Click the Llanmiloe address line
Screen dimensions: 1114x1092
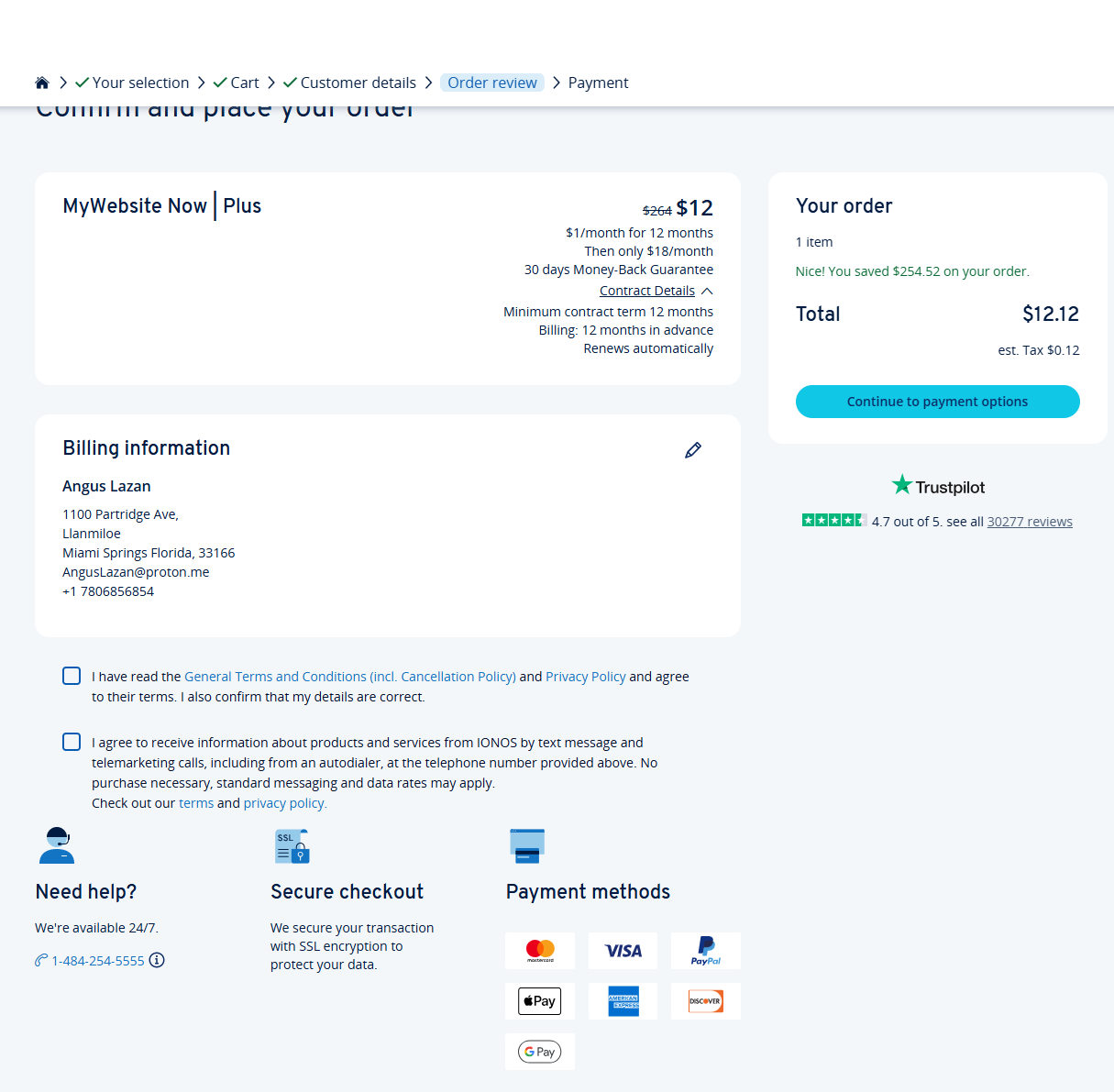[x=92, y=534]
